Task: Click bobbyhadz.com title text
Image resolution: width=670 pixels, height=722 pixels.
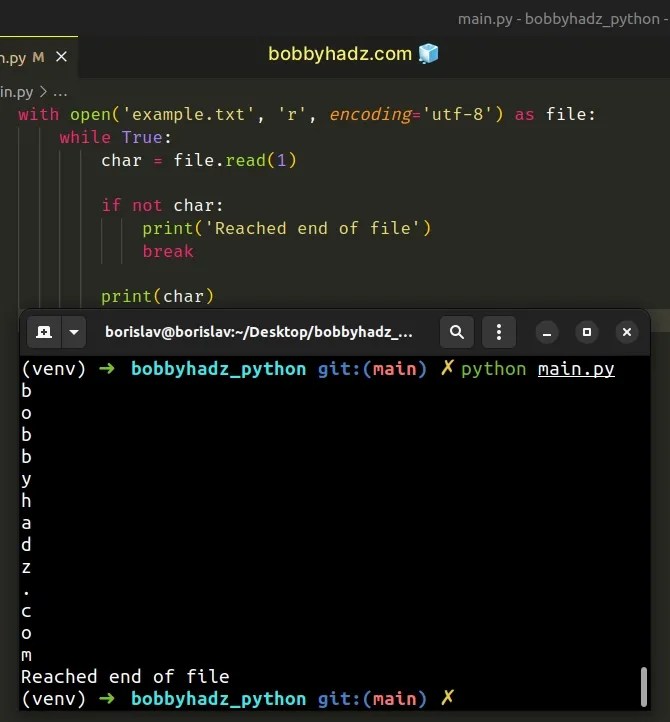Action: pos(340,54)
